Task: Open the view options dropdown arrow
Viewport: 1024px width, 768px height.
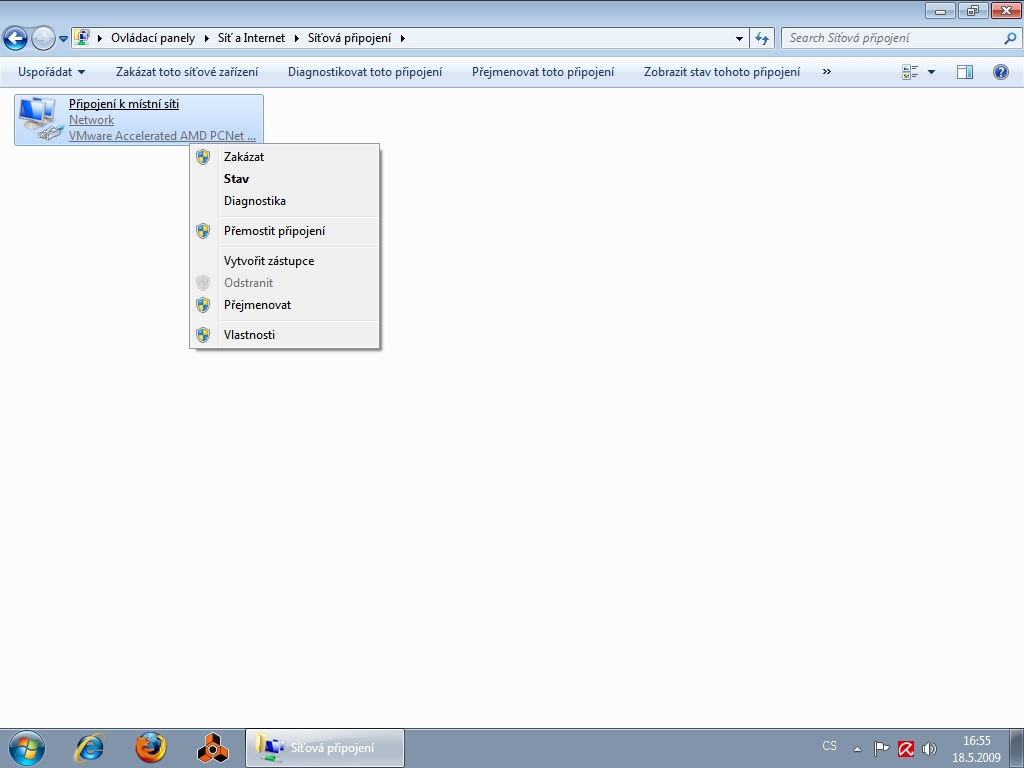Action: click(931, 72)
